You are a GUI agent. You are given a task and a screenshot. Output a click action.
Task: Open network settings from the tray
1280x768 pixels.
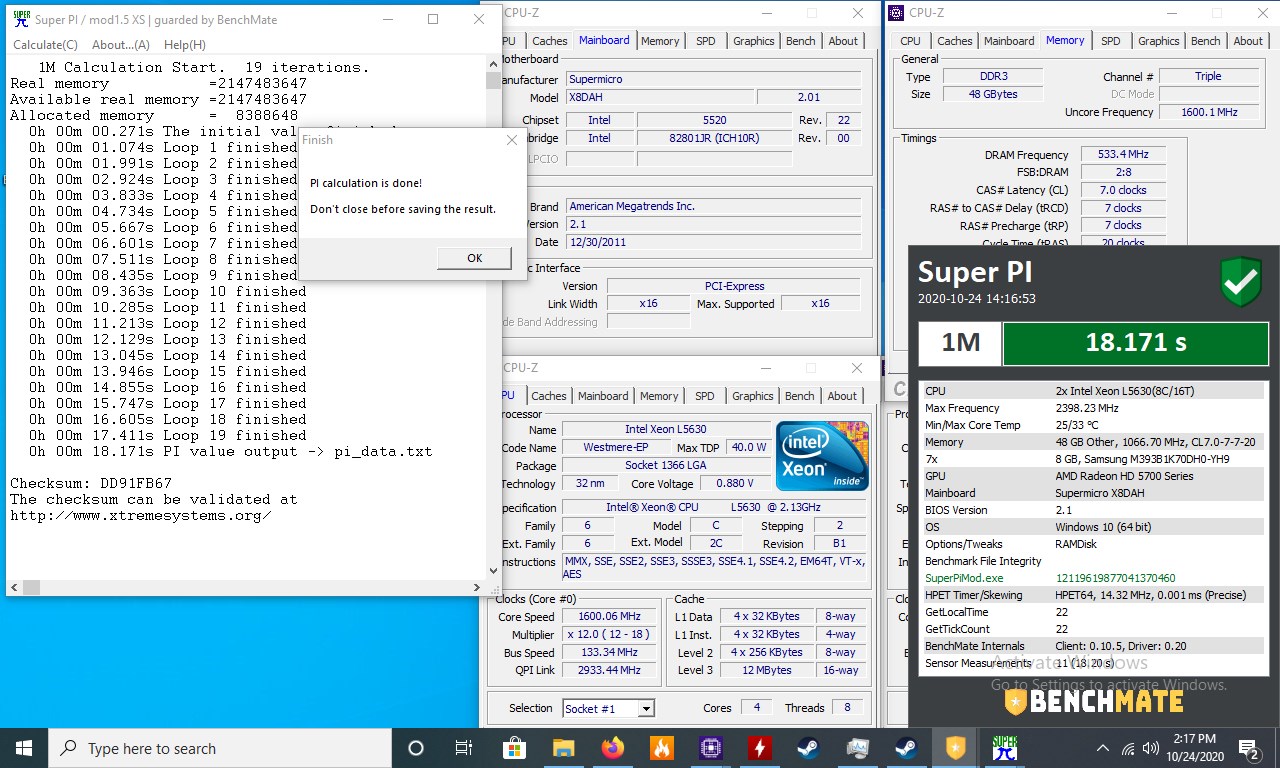(x=1128, y=748)
